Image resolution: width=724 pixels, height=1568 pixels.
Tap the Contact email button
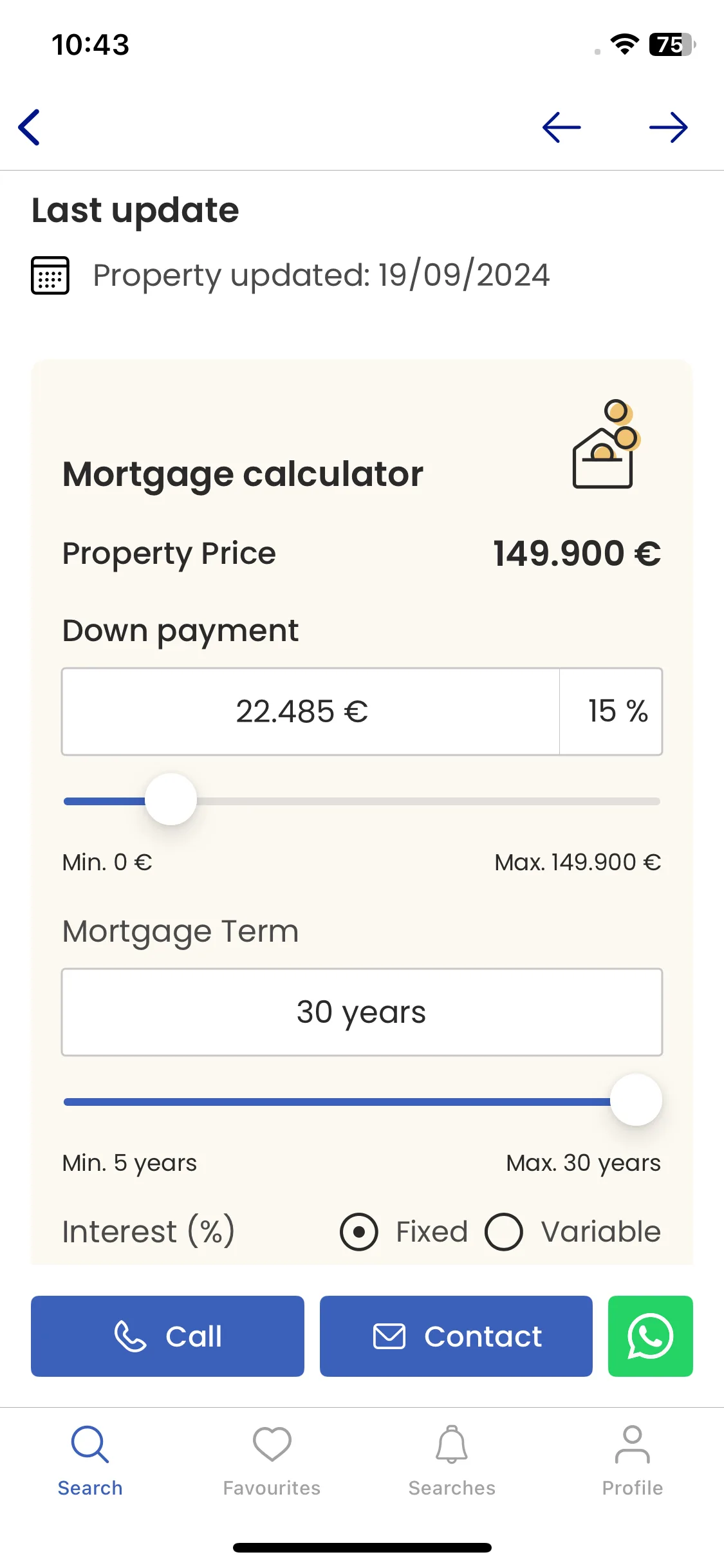pos(456,1336)
